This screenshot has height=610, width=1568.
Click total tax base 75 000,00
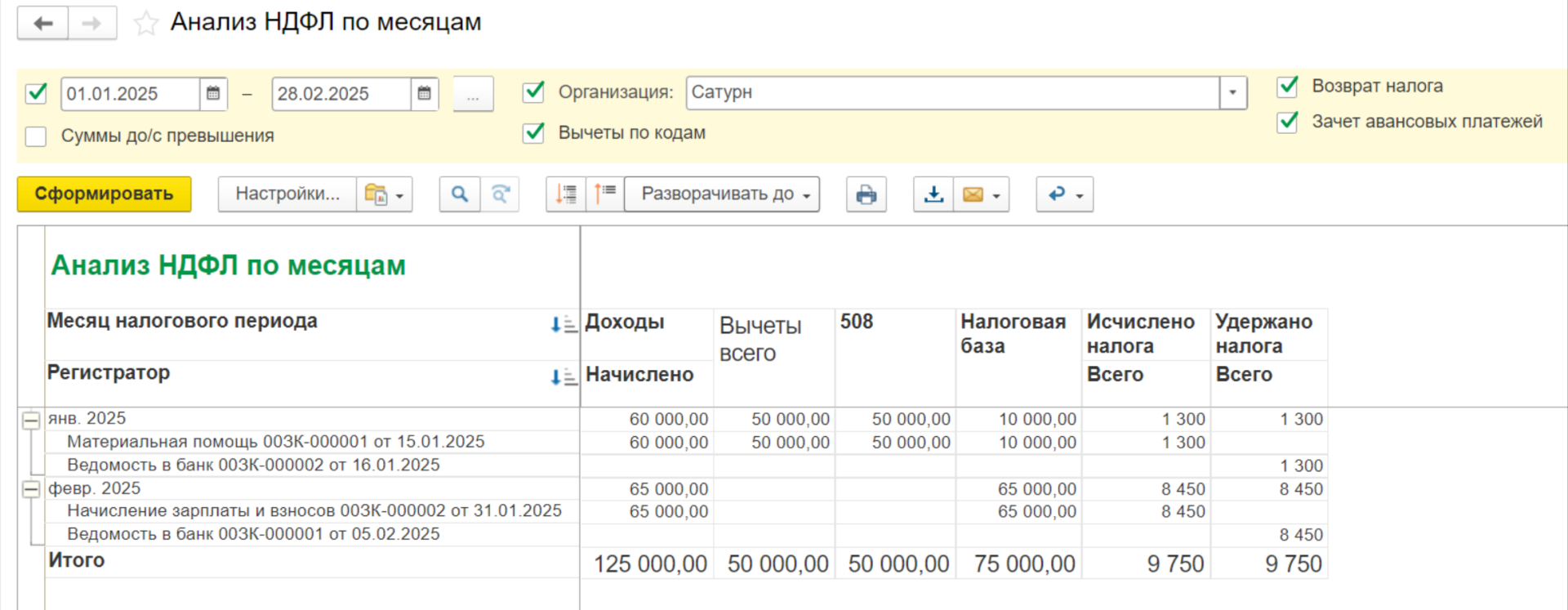[x=1024, y=564]
